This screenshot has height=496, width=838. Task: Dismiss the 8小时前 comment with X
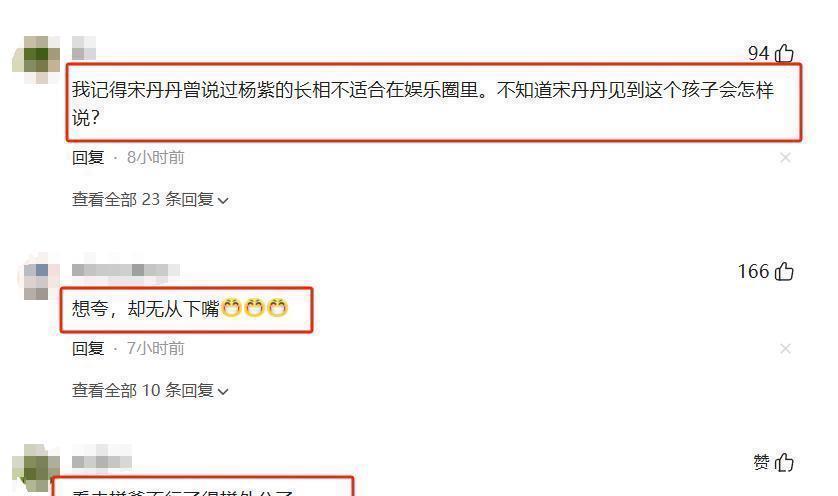(x=785, y=157)
